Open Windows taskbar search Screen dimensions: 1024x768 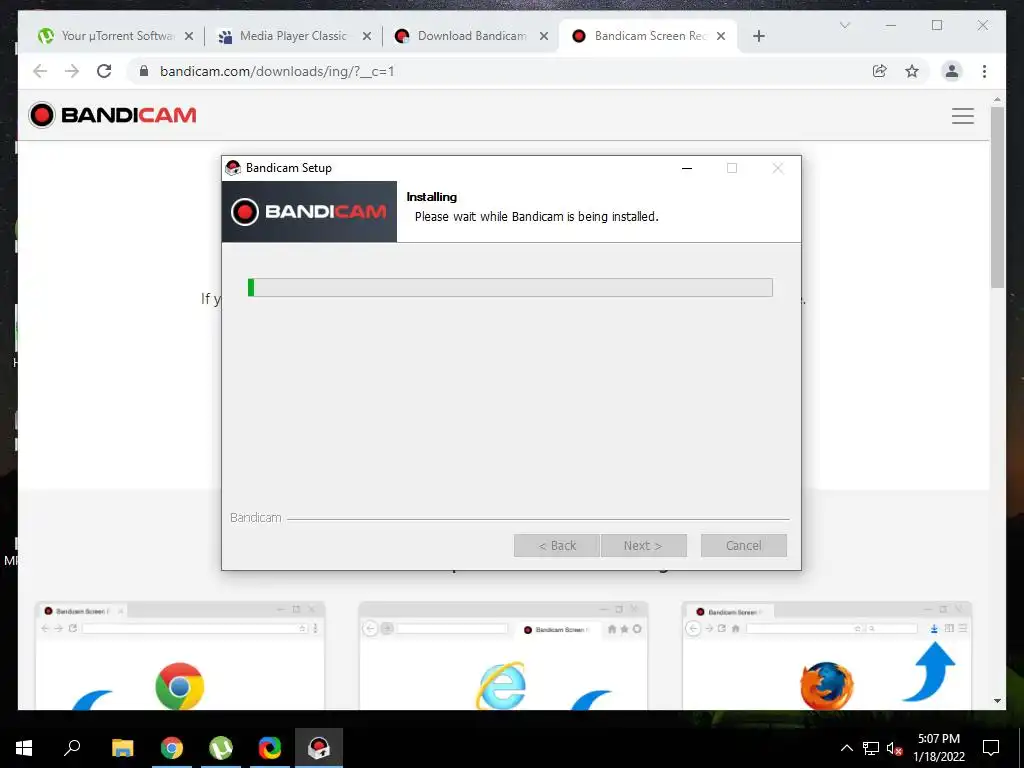(72, 748)
